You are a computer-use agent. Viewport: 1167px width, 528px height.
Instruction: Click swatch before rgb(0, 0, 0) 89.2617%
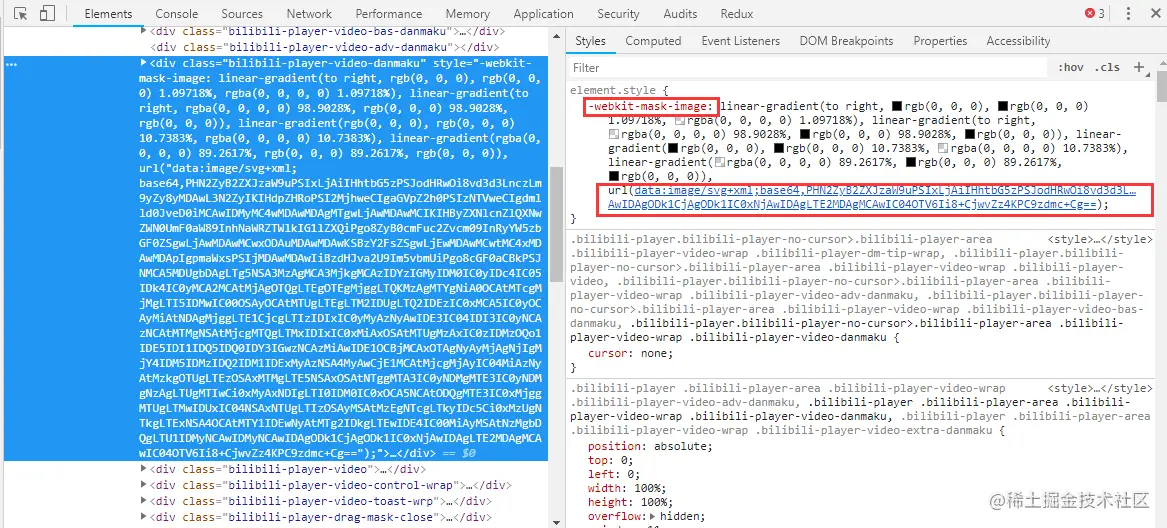coord(910,162)
